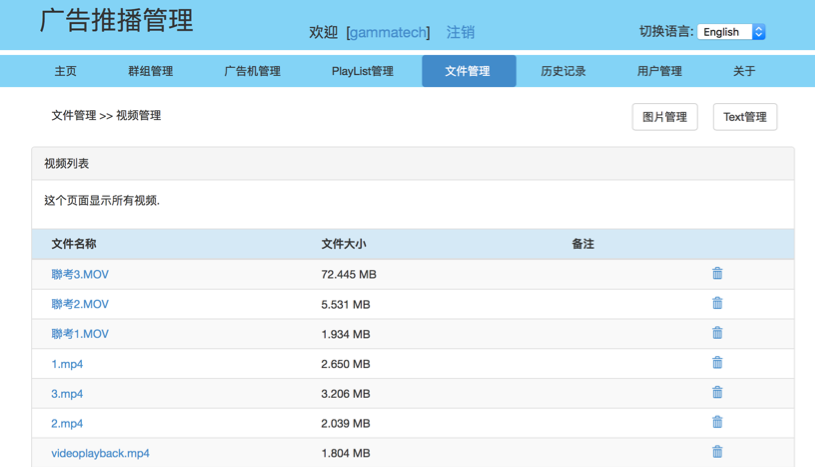The width and height of the screenshot is (815, 467).
Task: Open the language switch dropdown
Action: point(731,32)
